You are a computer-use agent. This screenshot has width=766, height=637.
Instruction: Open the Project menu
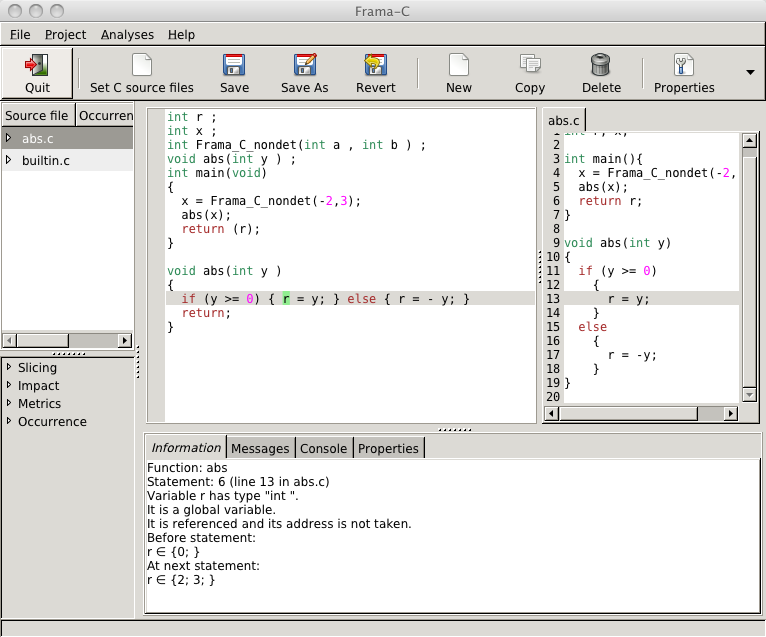65,35
